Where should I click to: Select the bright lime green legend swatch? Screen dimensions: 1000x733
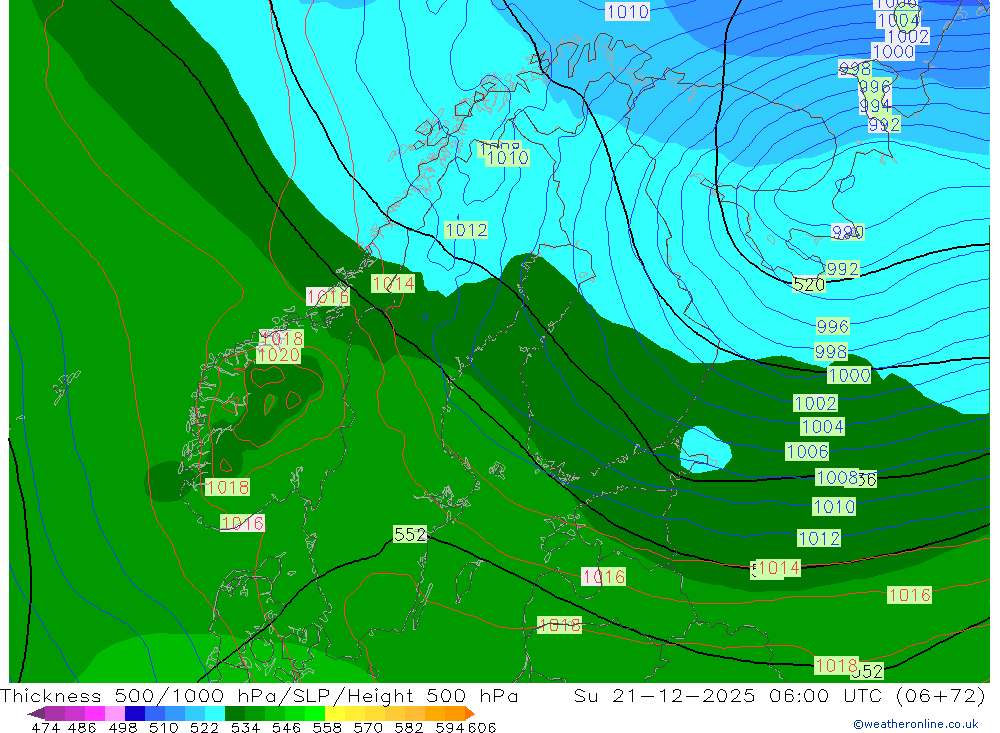tap(315, 713)
